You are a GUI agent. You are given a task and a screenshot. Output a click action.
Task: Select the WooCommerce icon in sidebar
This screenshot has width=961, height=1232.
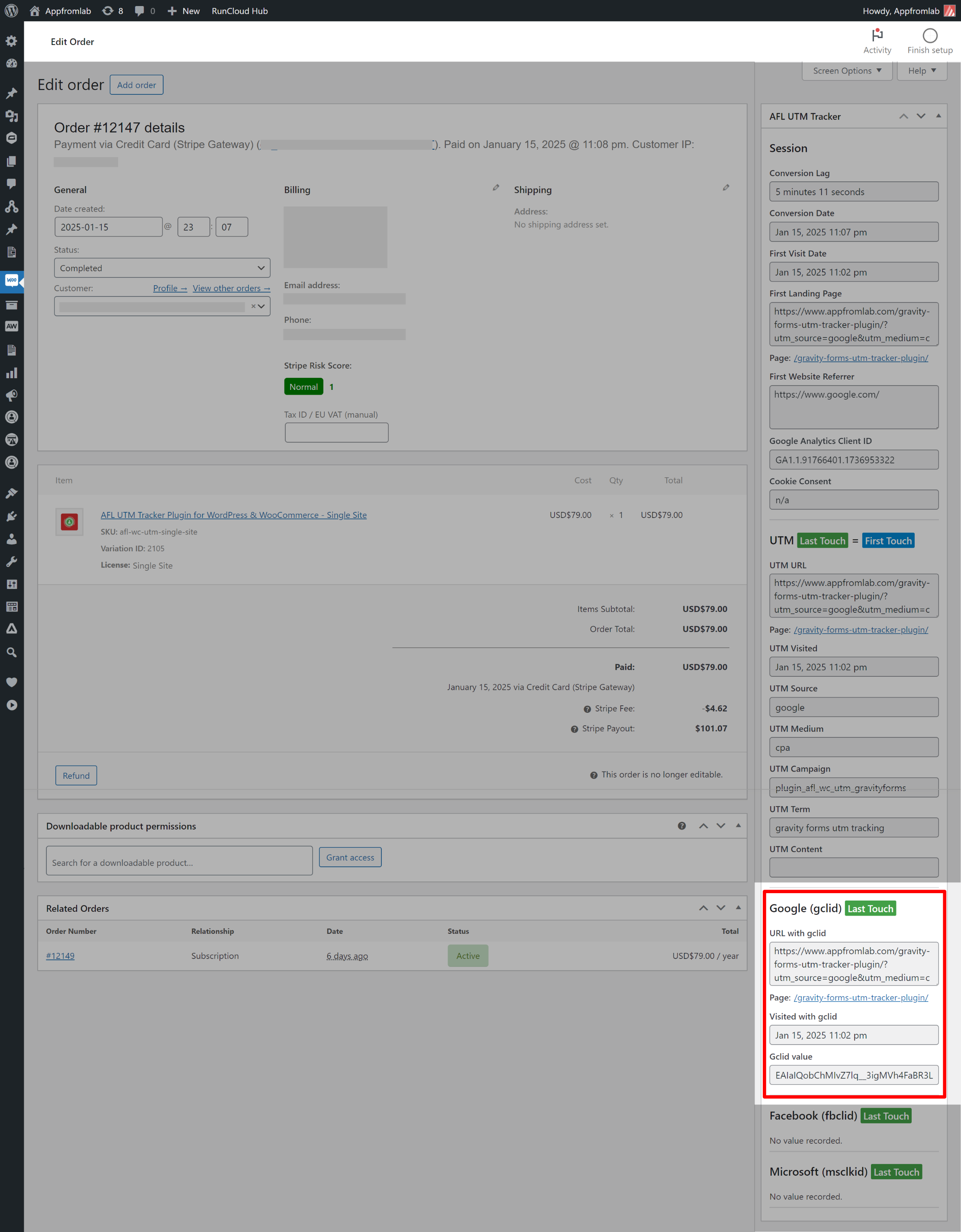pos(11,280)
